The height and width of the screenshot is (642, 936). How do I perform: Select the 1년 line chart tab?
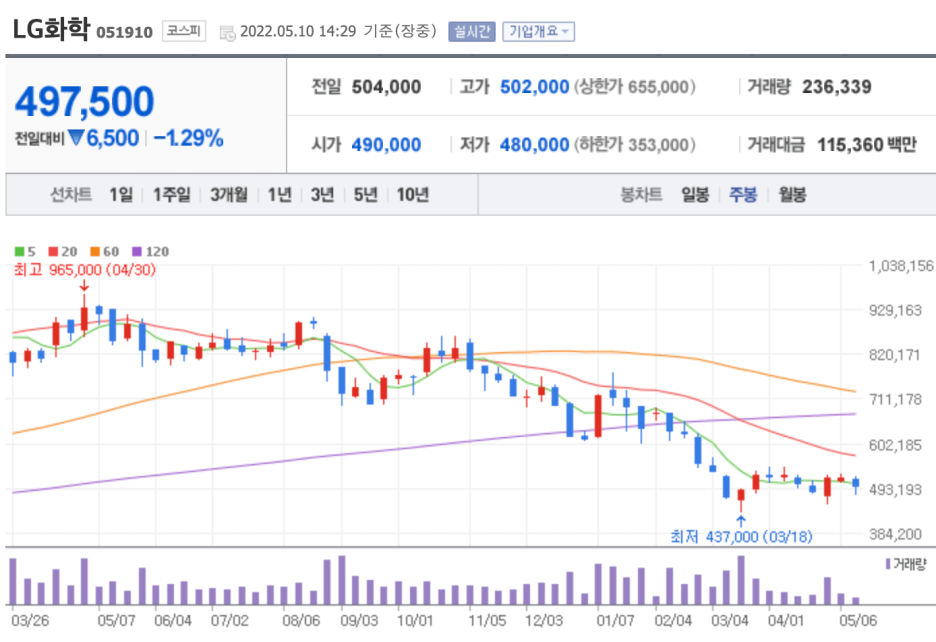(279, 194)
